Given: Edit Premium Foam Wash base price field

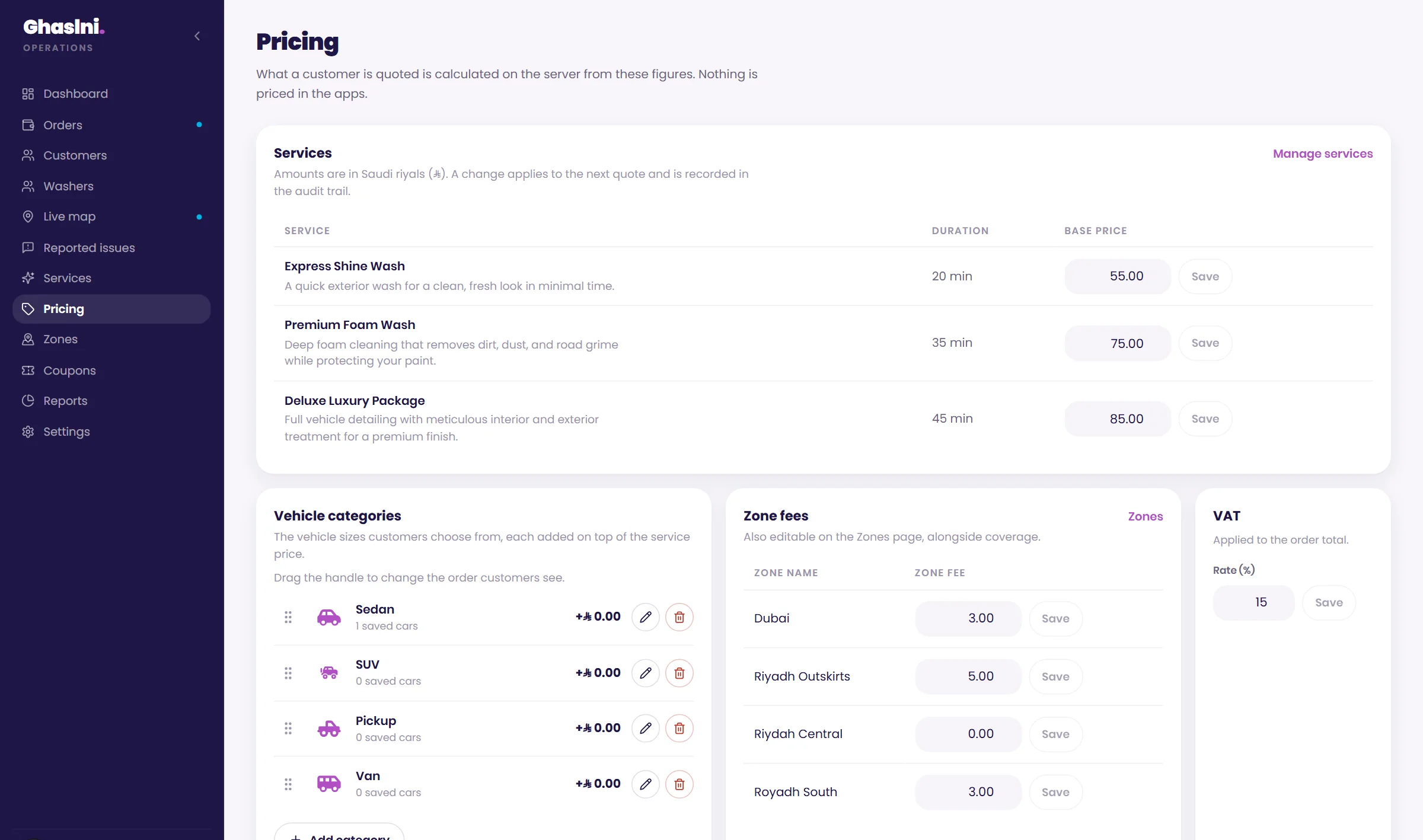Looking at the screenshot, I should (1118, 343).
